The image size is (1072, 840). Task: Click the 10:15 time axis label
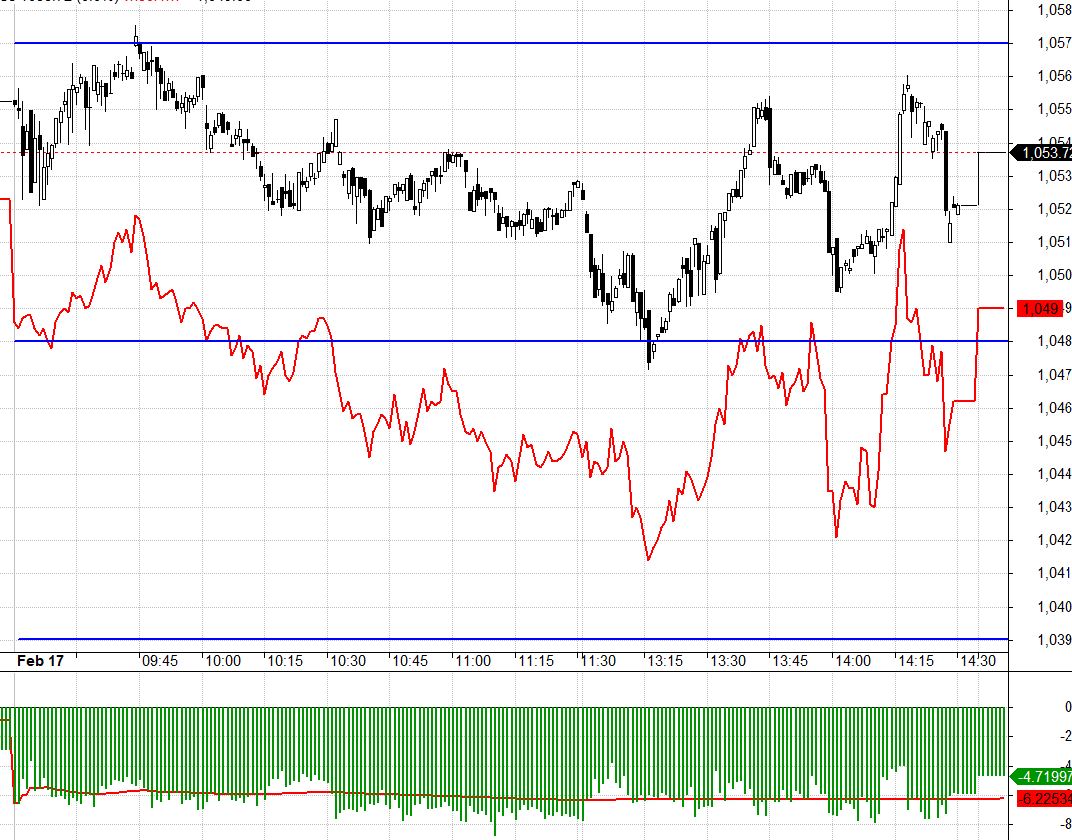[x=285, y=661]
